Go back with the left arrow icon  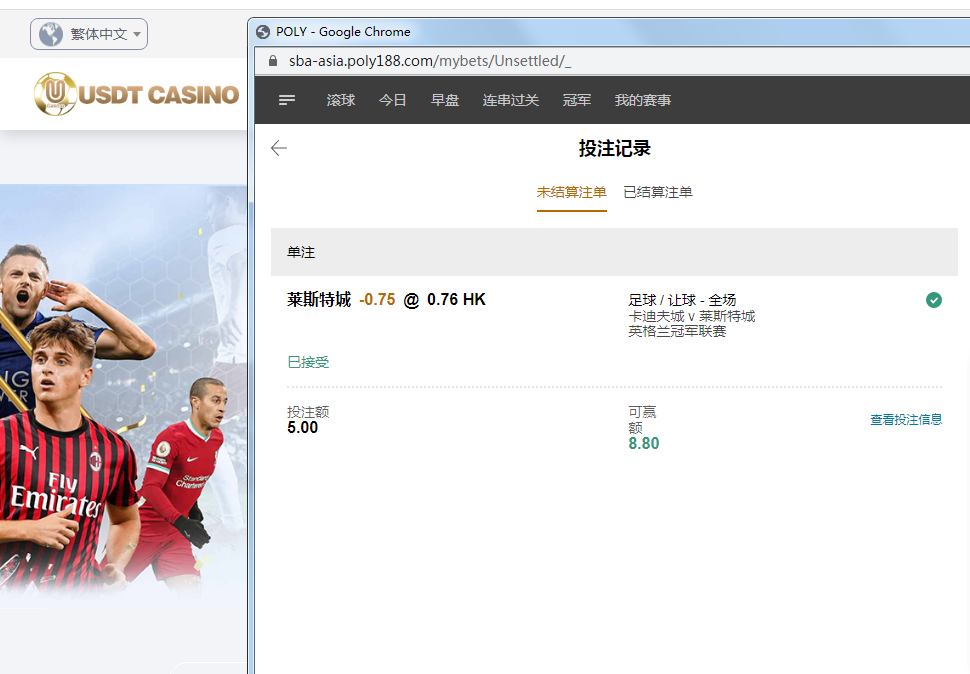279,148
